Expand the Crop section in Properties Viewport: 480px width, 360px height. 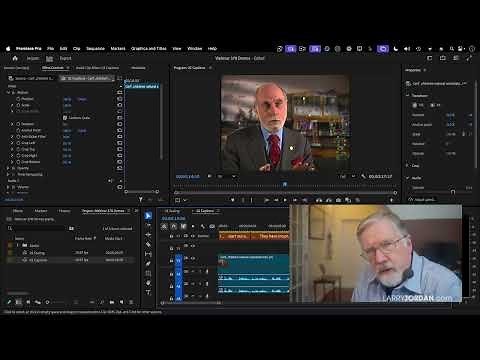(x=408, y=165)
